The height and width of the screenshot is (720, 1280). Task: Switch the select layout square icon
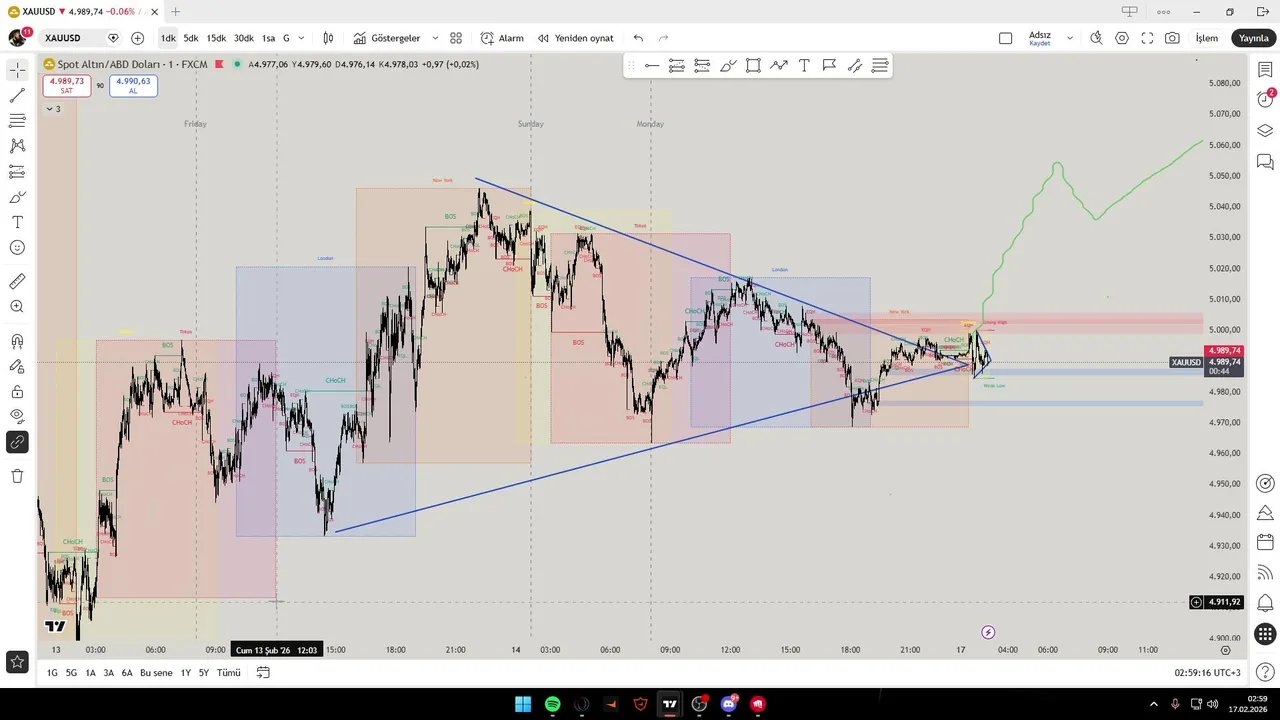(1005, 38)
